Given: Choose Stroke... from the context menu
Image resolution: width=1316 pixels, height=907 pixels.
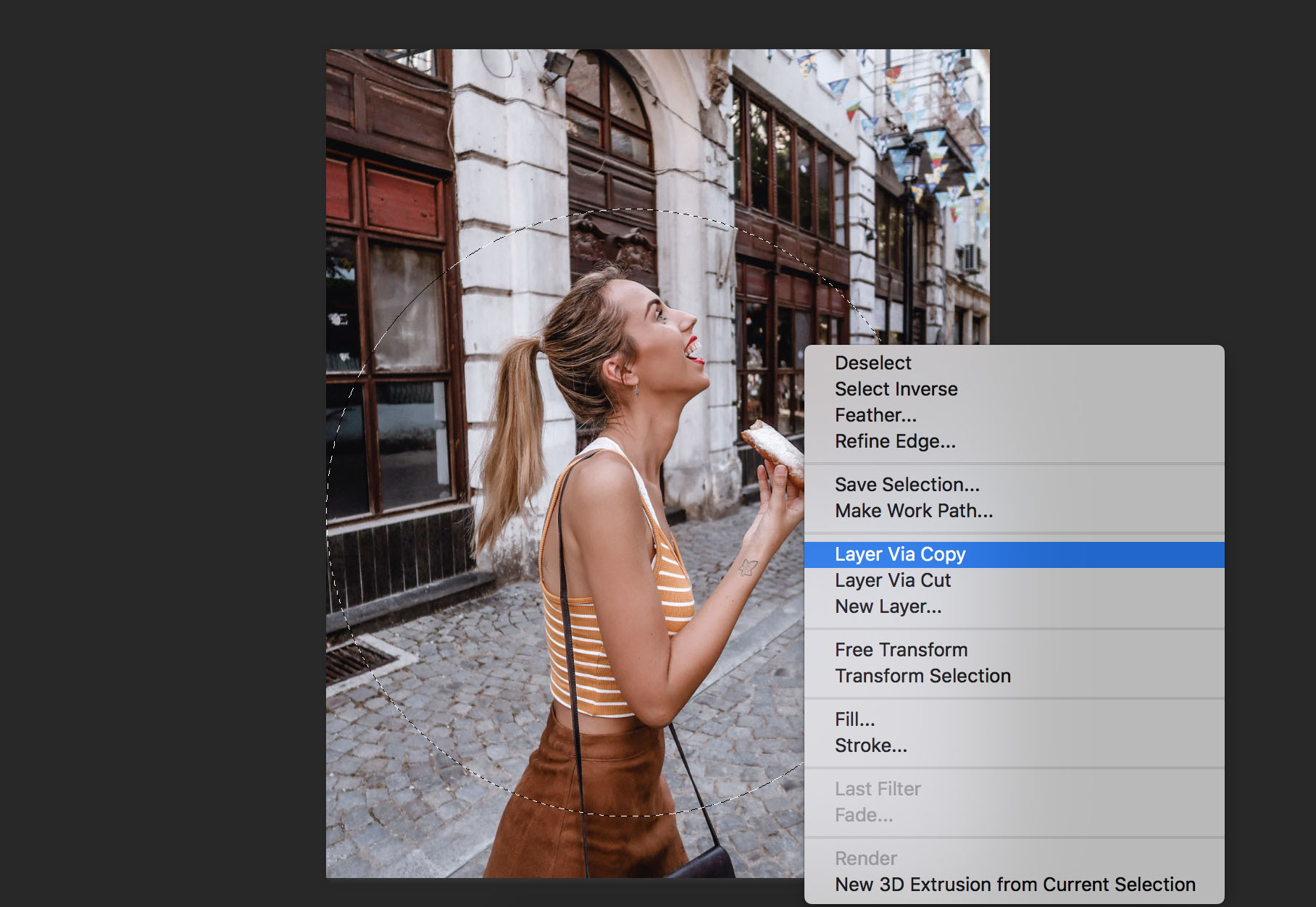Looking at the screenshot, I should [x=1014, y=745].
